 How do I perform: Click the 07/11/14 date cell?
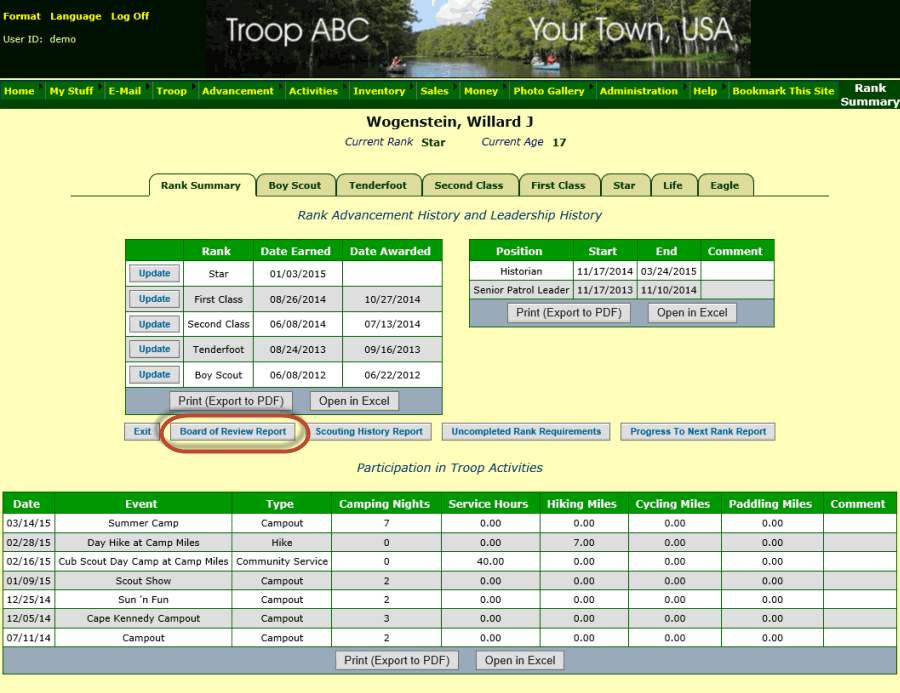coord(29,638)
